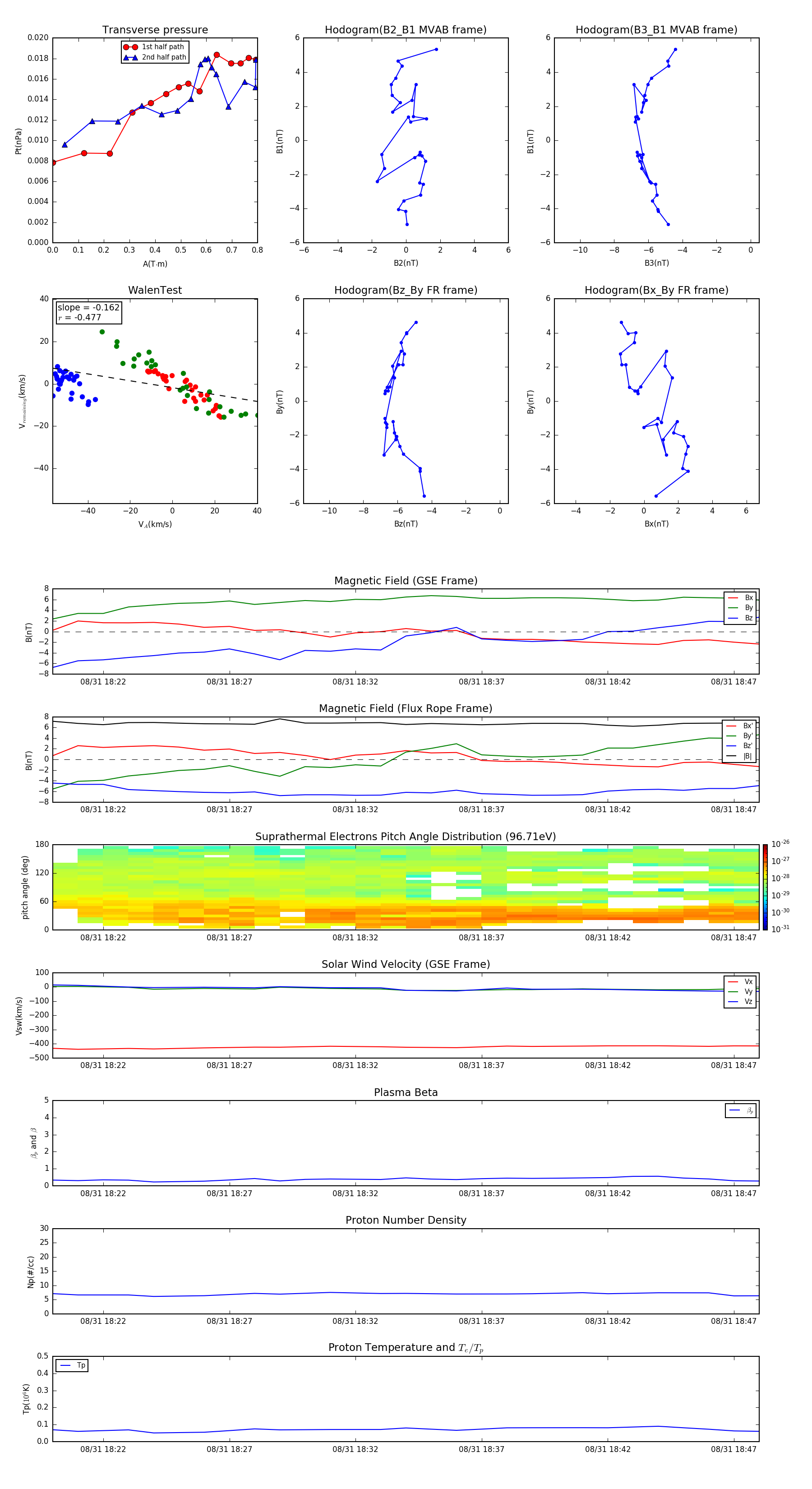Viewport: 812px width, 1489px height.
Task: Click 'Suprathermal Electrons Pitch Angle Distribution' title
Action: tap(406, 837)
